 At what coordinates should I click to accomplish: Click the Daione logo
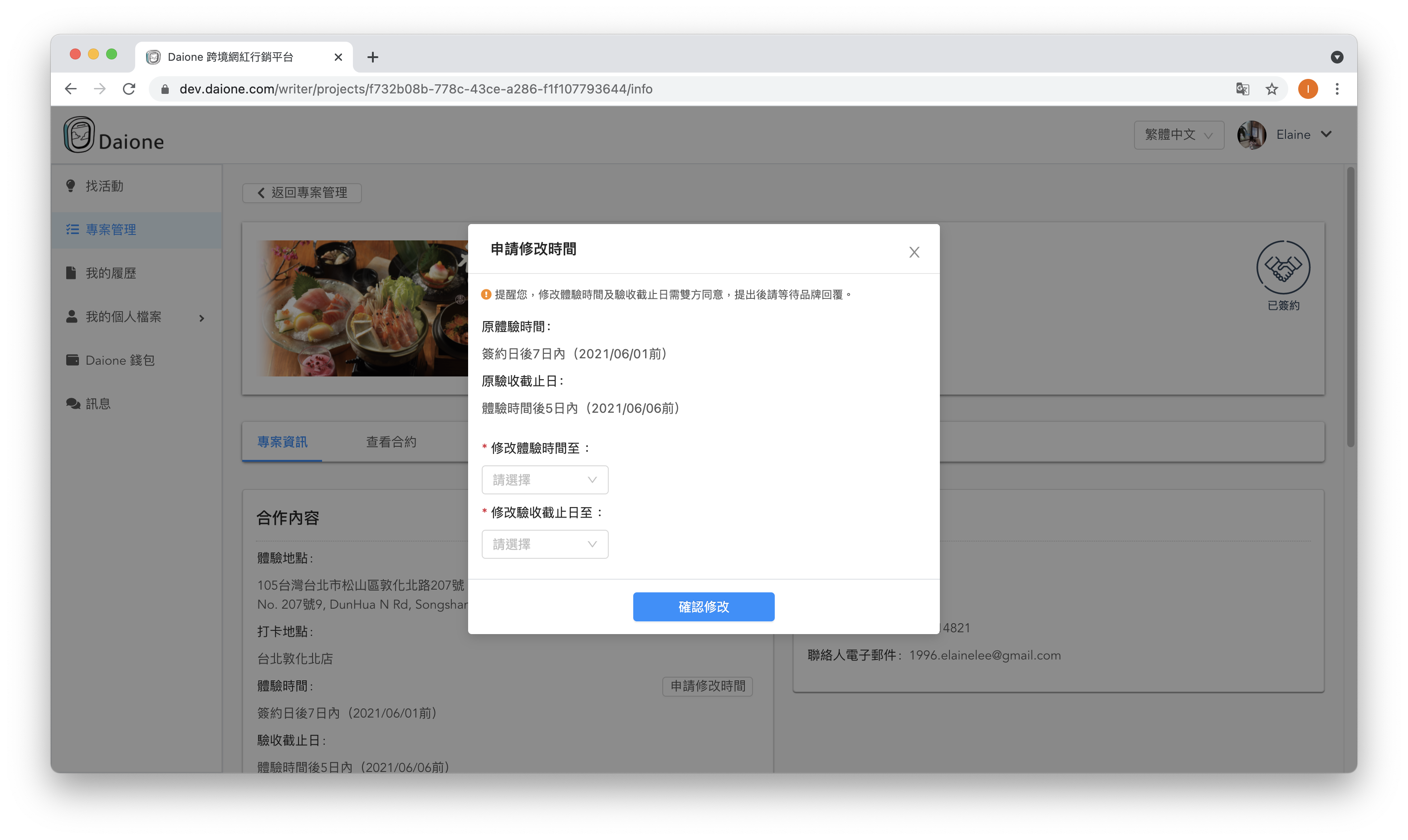(x=114, y=135)
